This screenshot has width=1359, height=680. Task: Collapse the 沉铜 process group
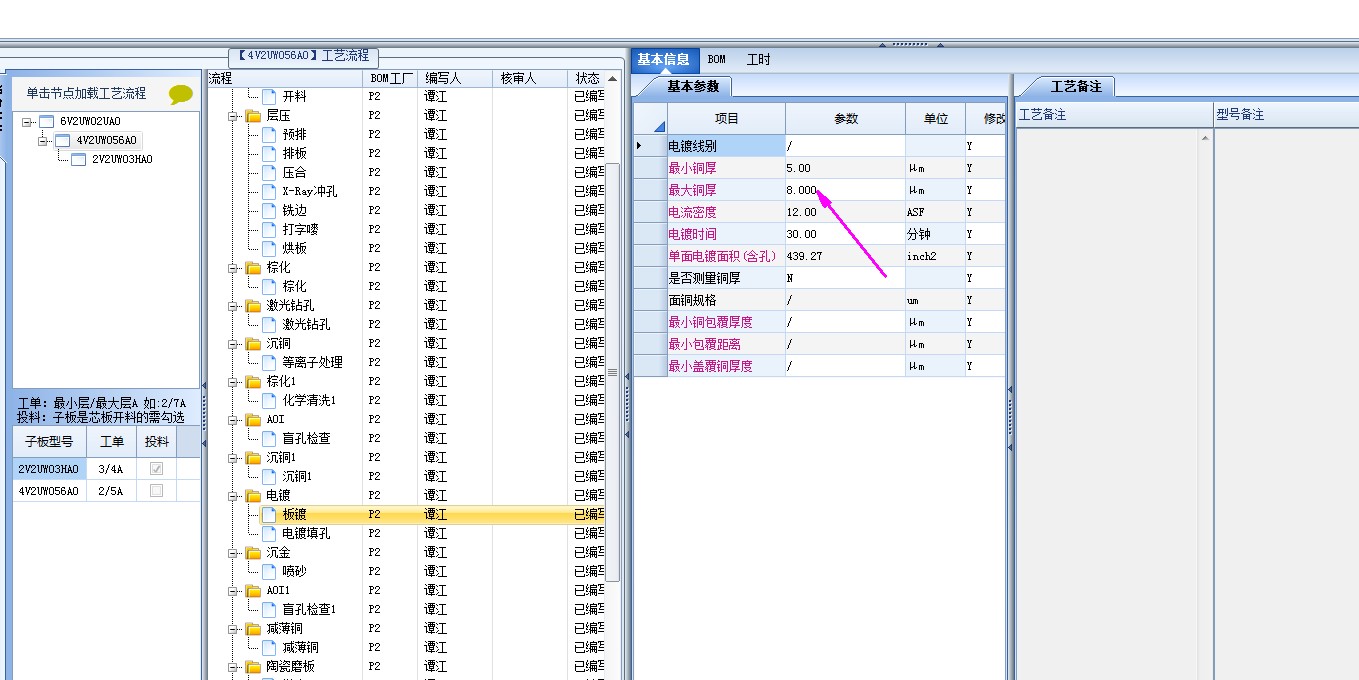234,344
